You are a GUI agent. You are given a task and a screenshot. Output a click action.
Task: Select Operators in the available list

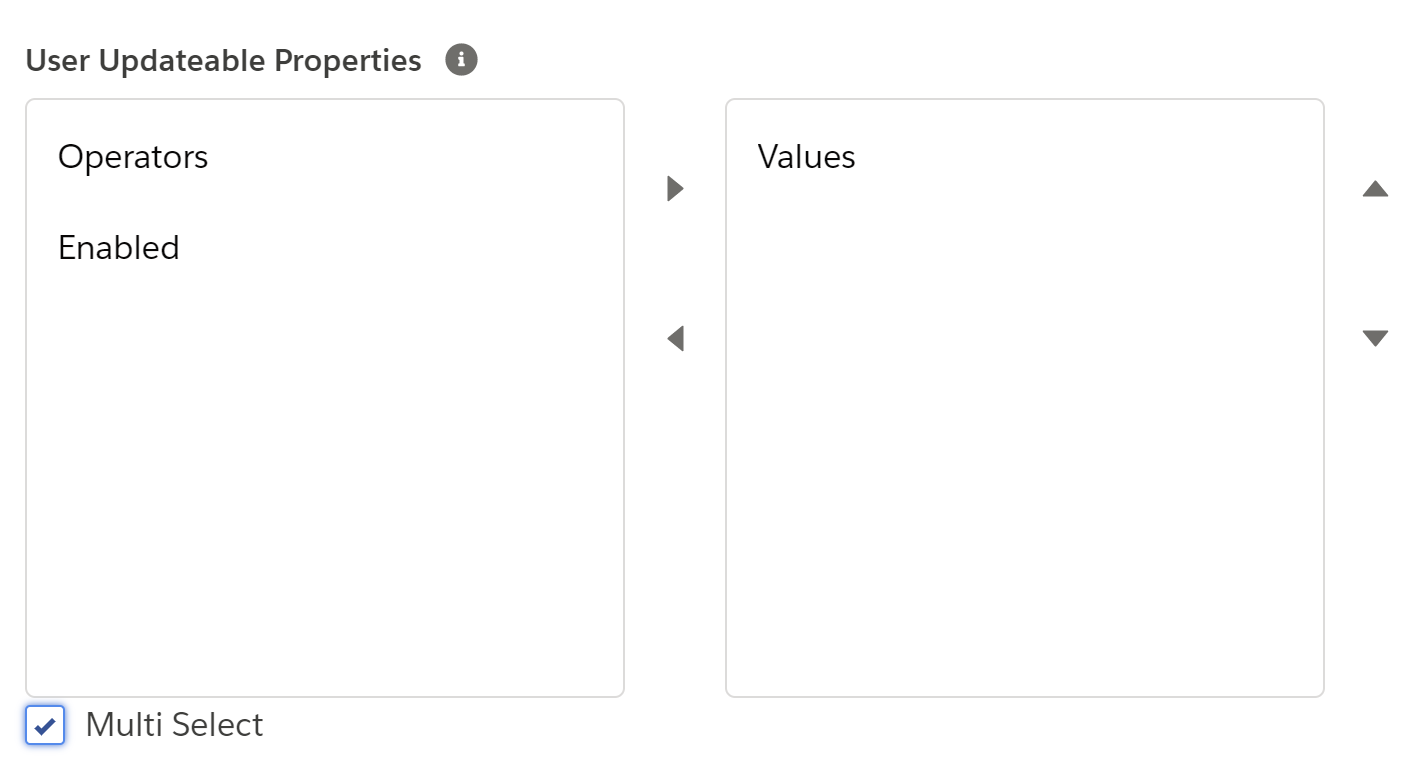pyautogui.click(x=133, y=157)
